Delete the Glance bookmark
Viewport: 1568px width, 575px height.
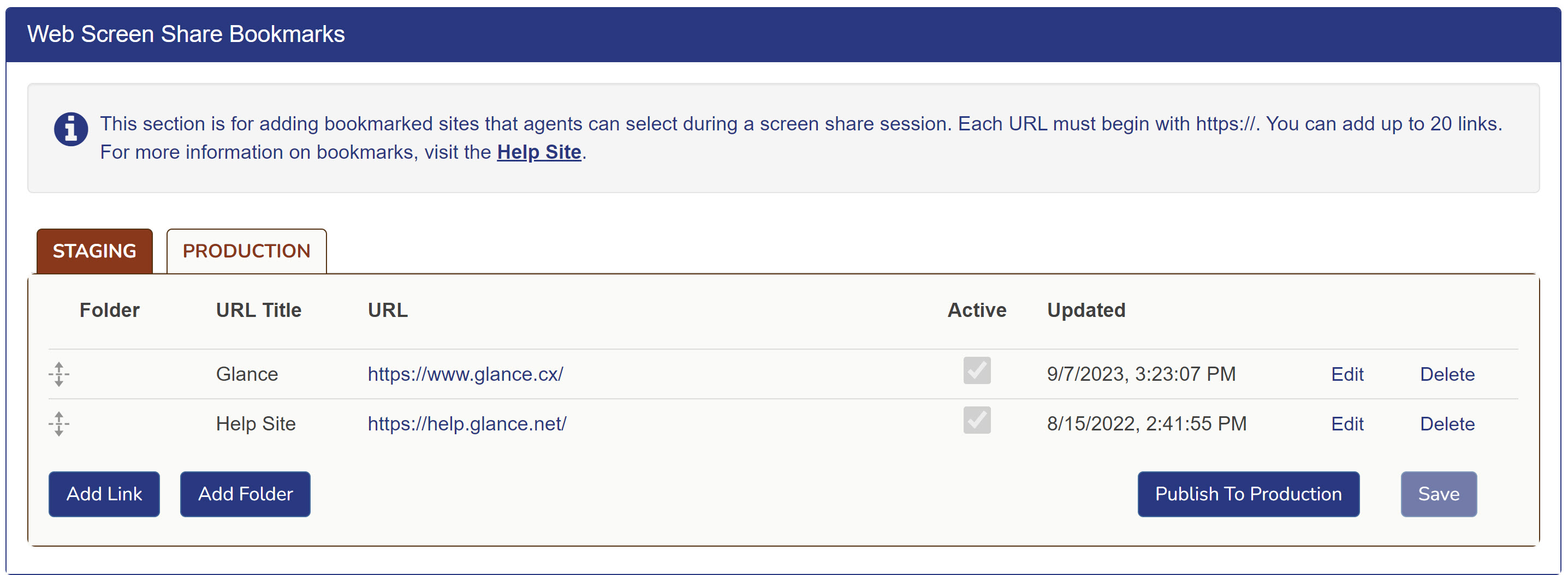coord(1446,374)
